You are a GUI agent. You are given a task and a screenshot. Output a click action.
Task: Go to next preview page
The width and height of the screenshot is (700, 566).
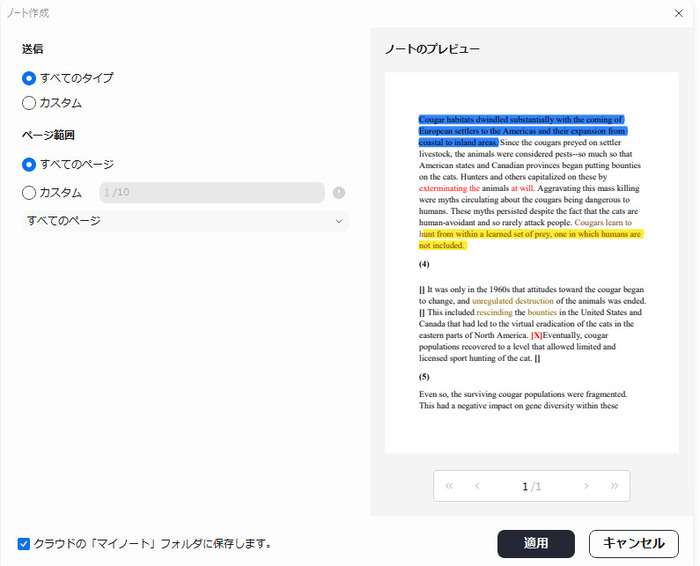click(586, 486)
